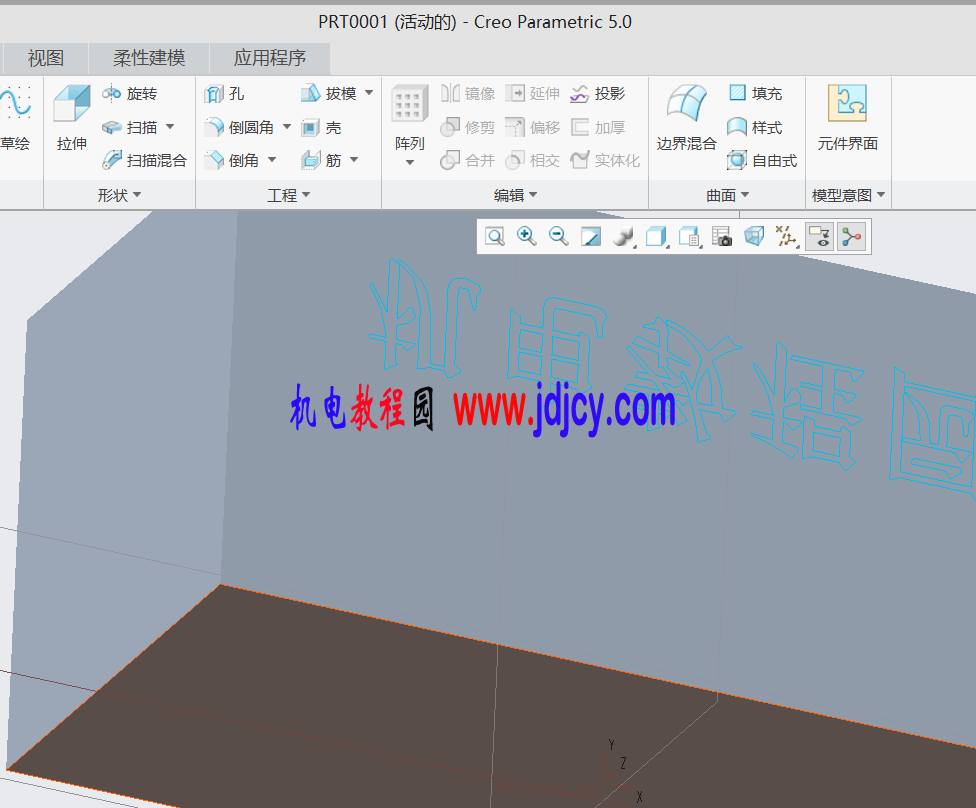Click the 实体化 (Solidify) tool

coord(605,161)
